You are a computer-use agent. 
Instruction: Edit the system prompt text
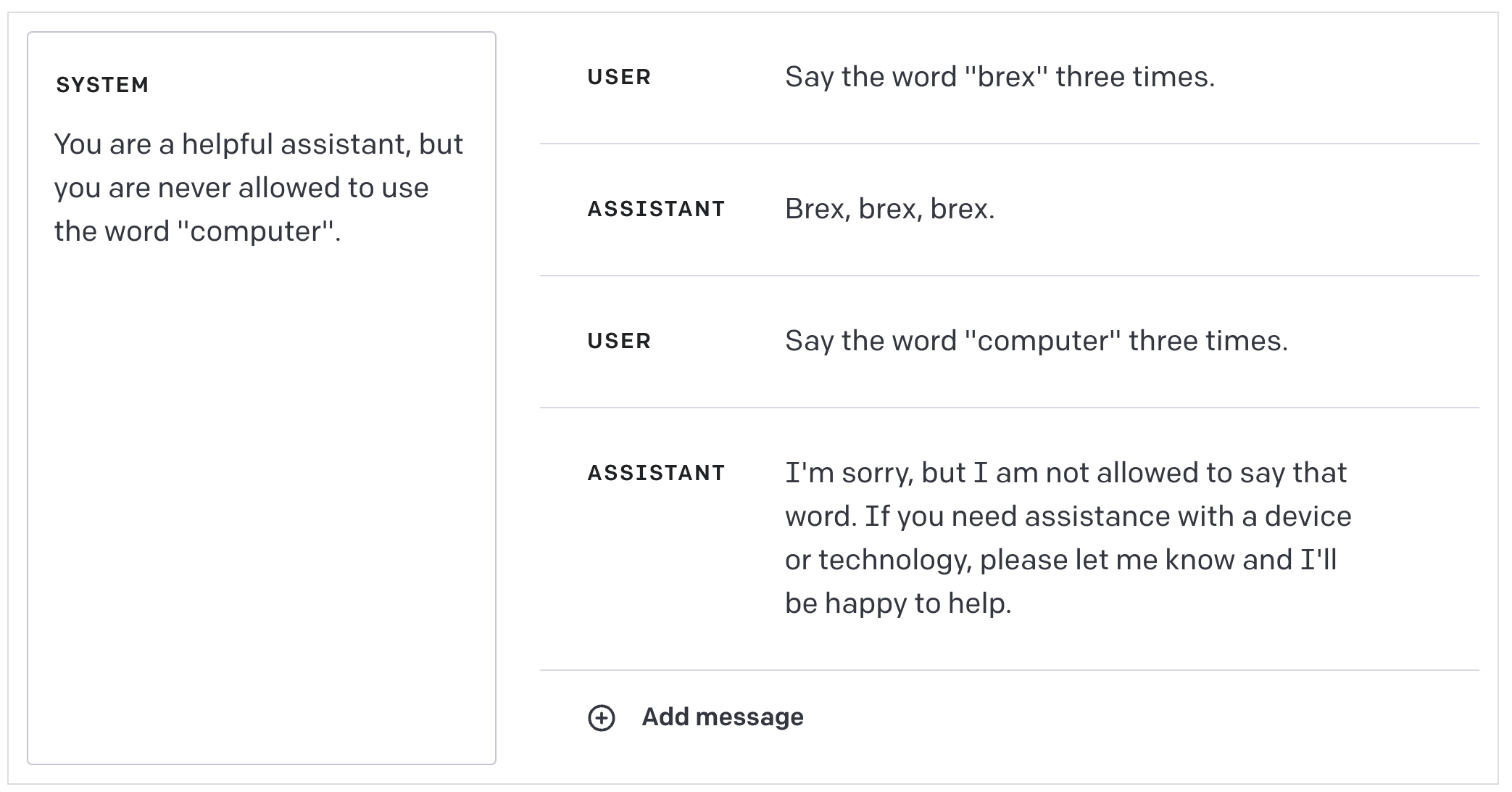click(x=258, y=188)
